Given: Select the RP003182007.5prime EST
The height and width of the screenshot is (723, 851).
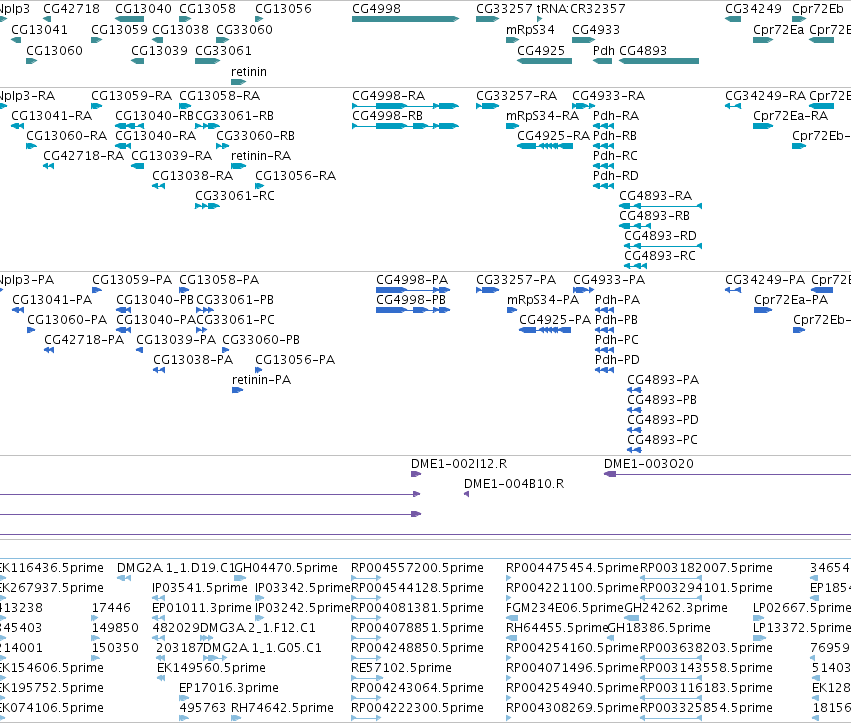Looking at the screenshot, I should tap(671, 578).
